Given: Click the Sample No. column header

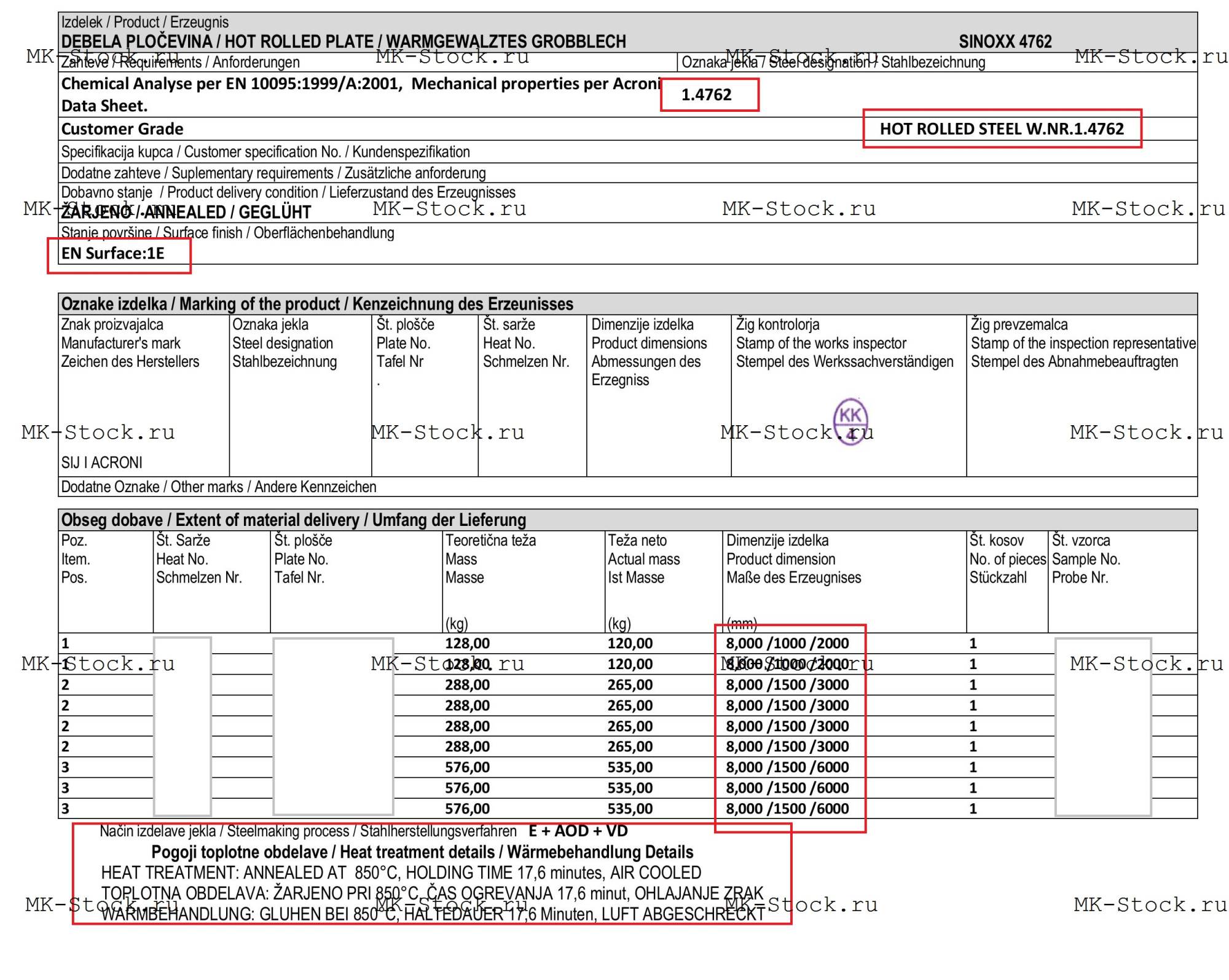Looking at the screenshot, I should point(1086,559).
